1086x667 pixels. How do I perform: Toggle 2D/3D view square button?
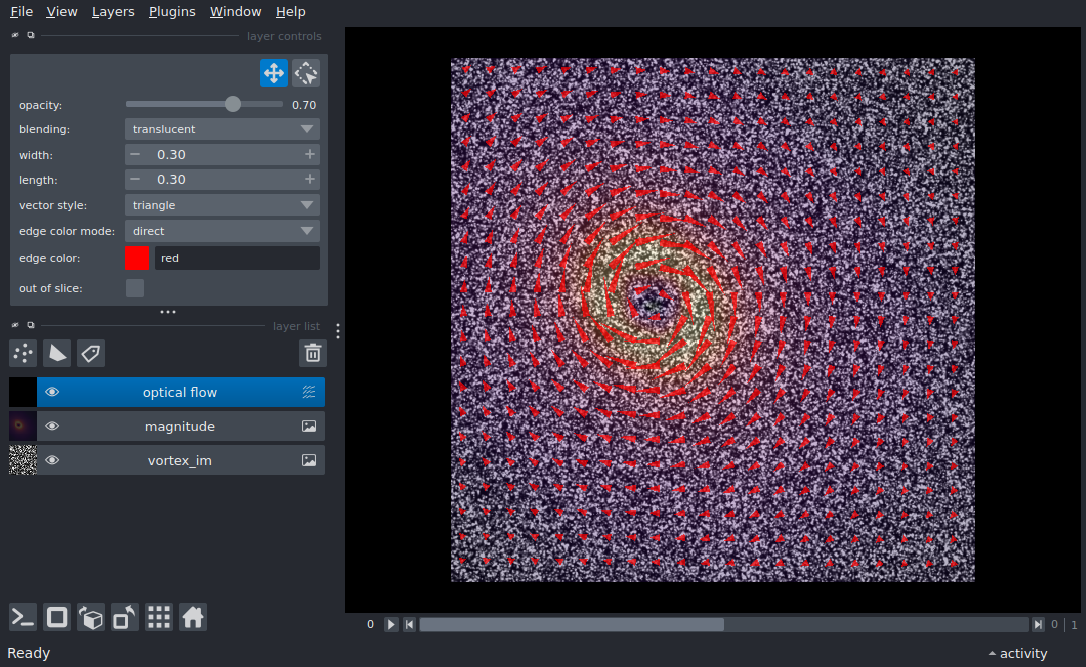point(57,617)
